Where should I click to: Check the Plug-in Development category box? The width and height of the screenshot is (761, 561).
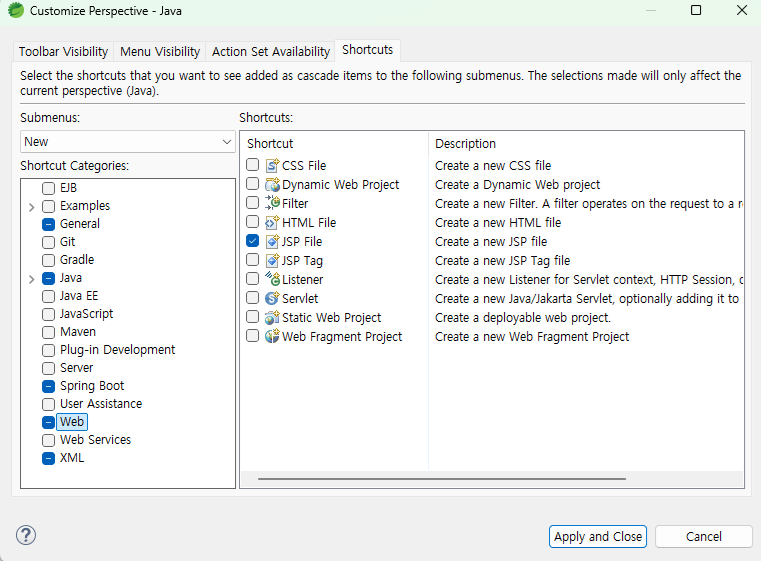pos(49,350)
